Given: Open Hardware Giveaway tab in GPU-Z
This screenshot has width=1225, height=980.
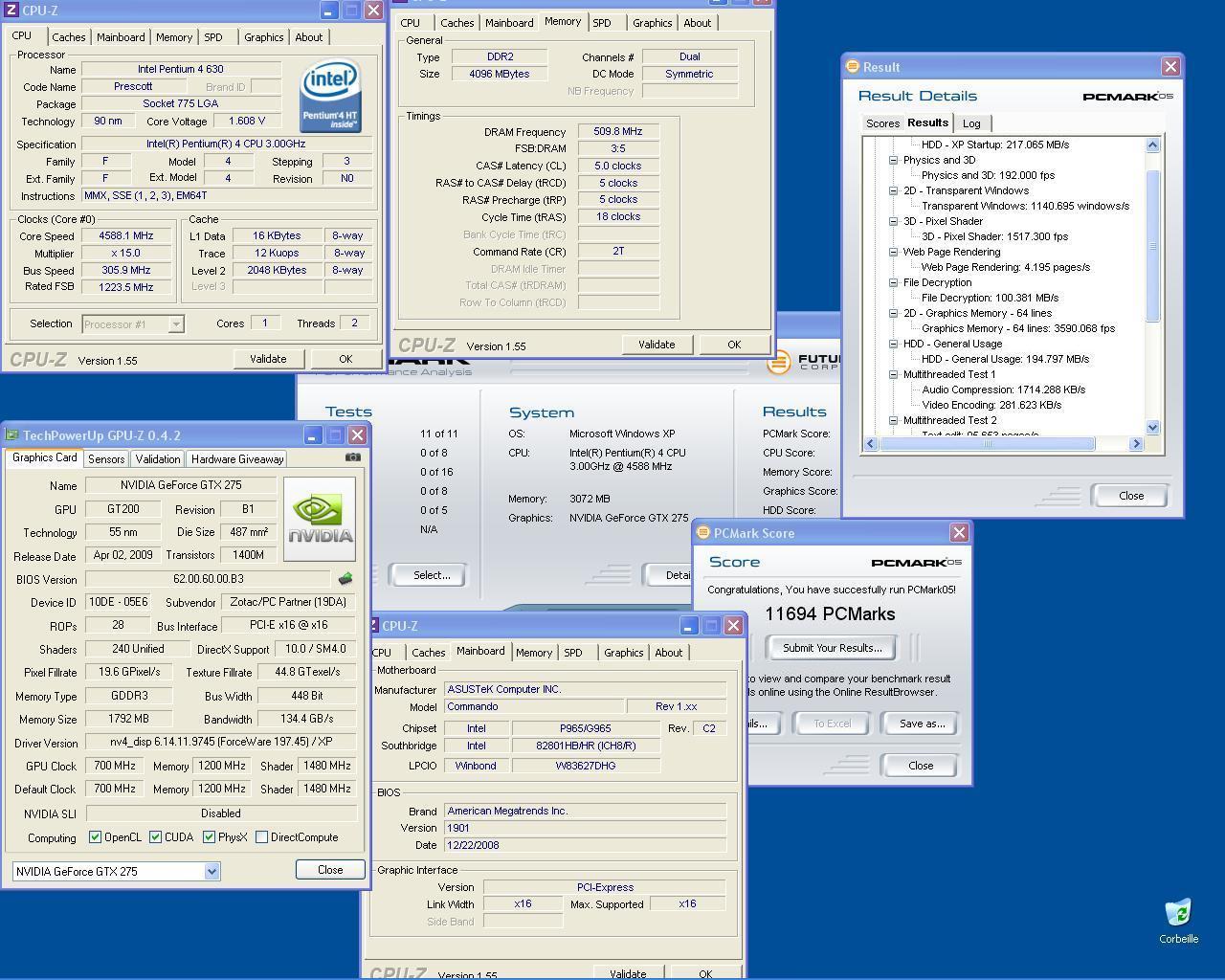Looking at the screenshot, I should click(236, 459).
